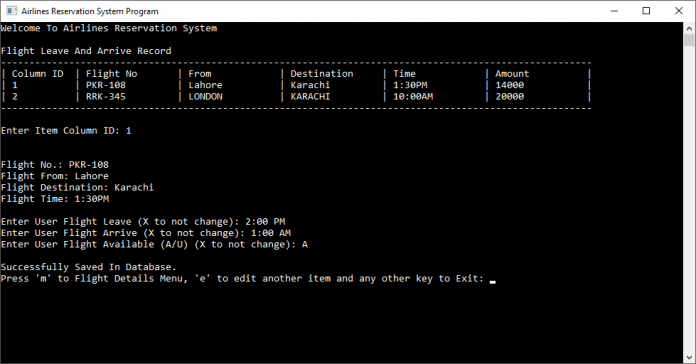Viewport: 696px width, 364px height.
Task: Click the 'Destination' table header
Action: 322,74
